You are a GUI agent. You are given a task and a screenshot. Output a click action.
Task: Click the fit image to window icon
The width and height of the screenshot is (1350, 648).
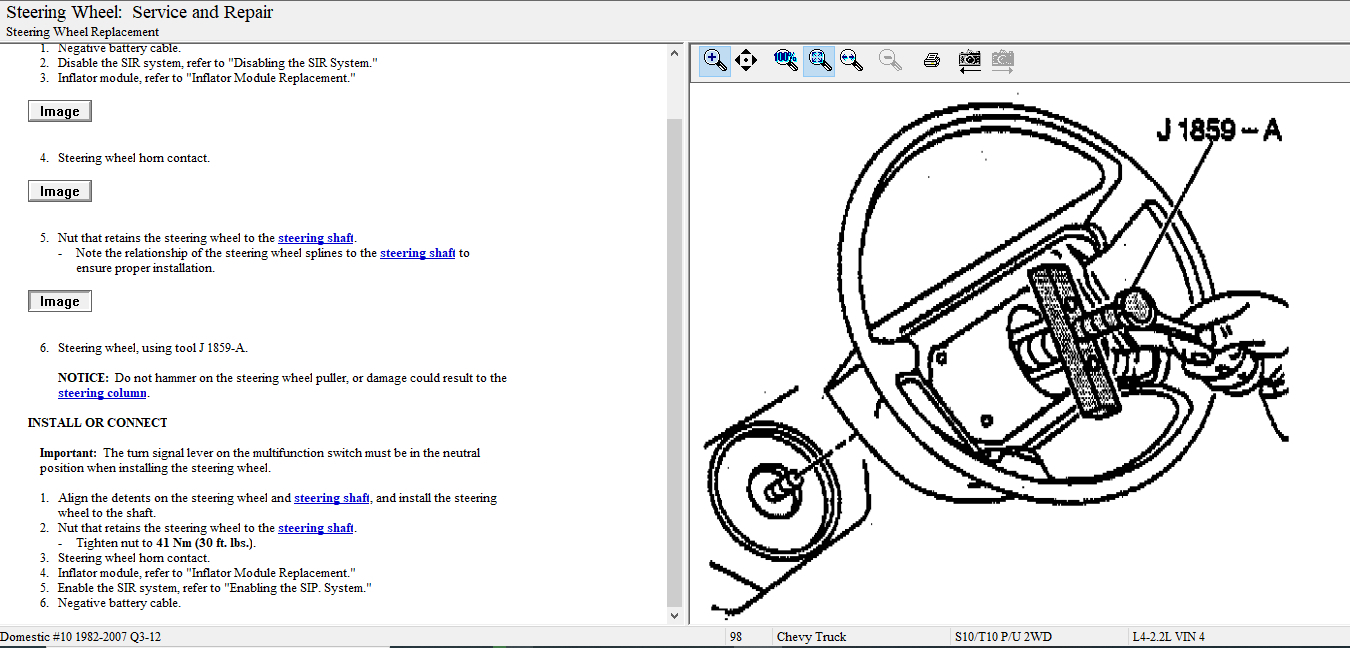click(x=819, y=60)
